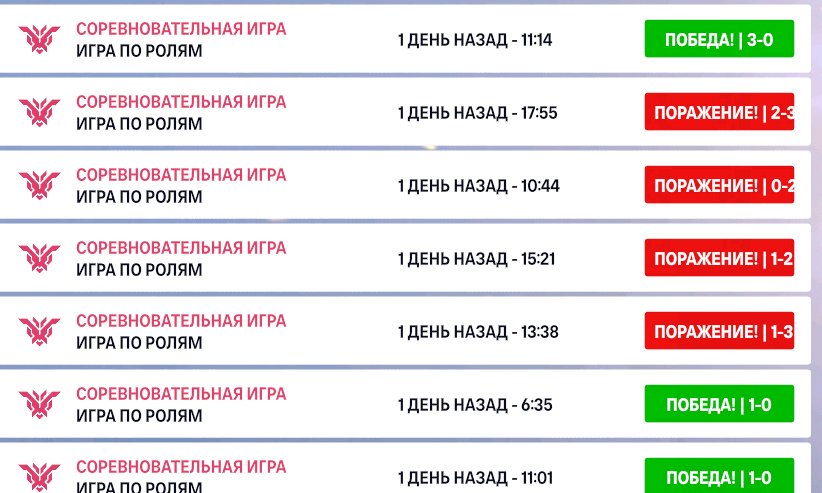Click the competitive emblem beside 17:55 match
The height and width of the screenshot is (493, 822).
pyautogui.click(x=39, y=112)
